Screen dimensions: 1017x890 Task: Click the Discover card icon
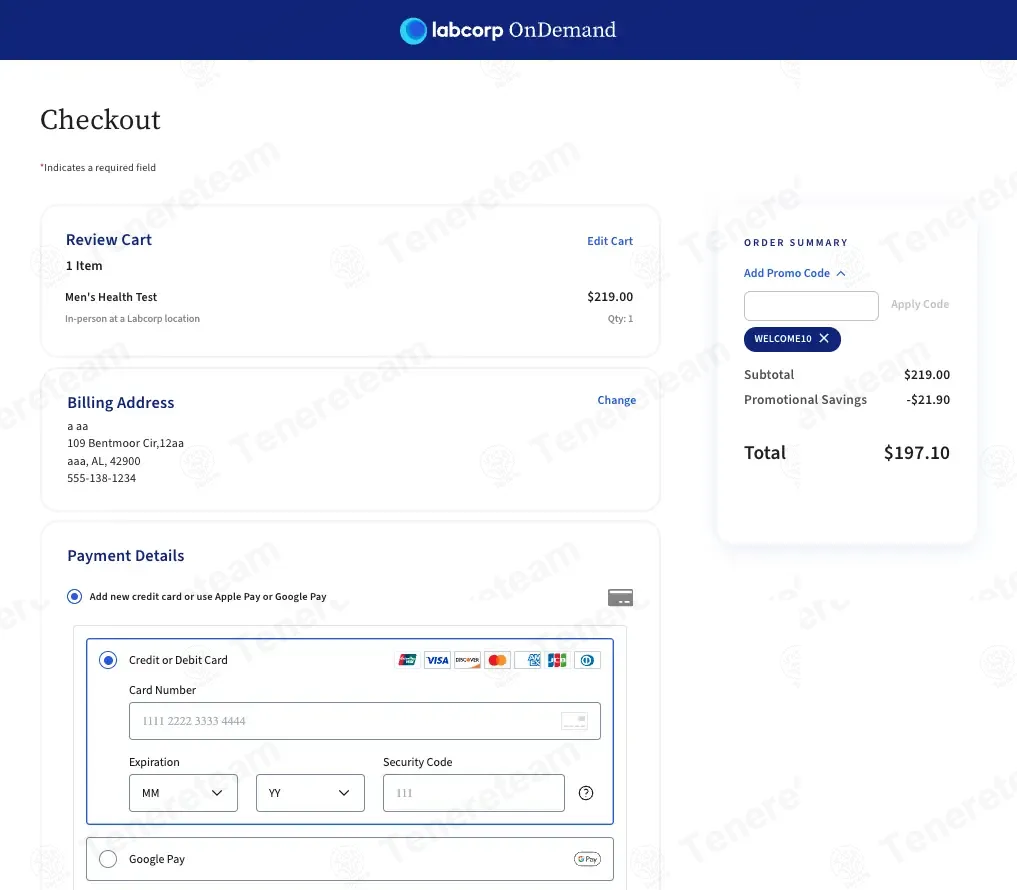click(x=467, y=660)
